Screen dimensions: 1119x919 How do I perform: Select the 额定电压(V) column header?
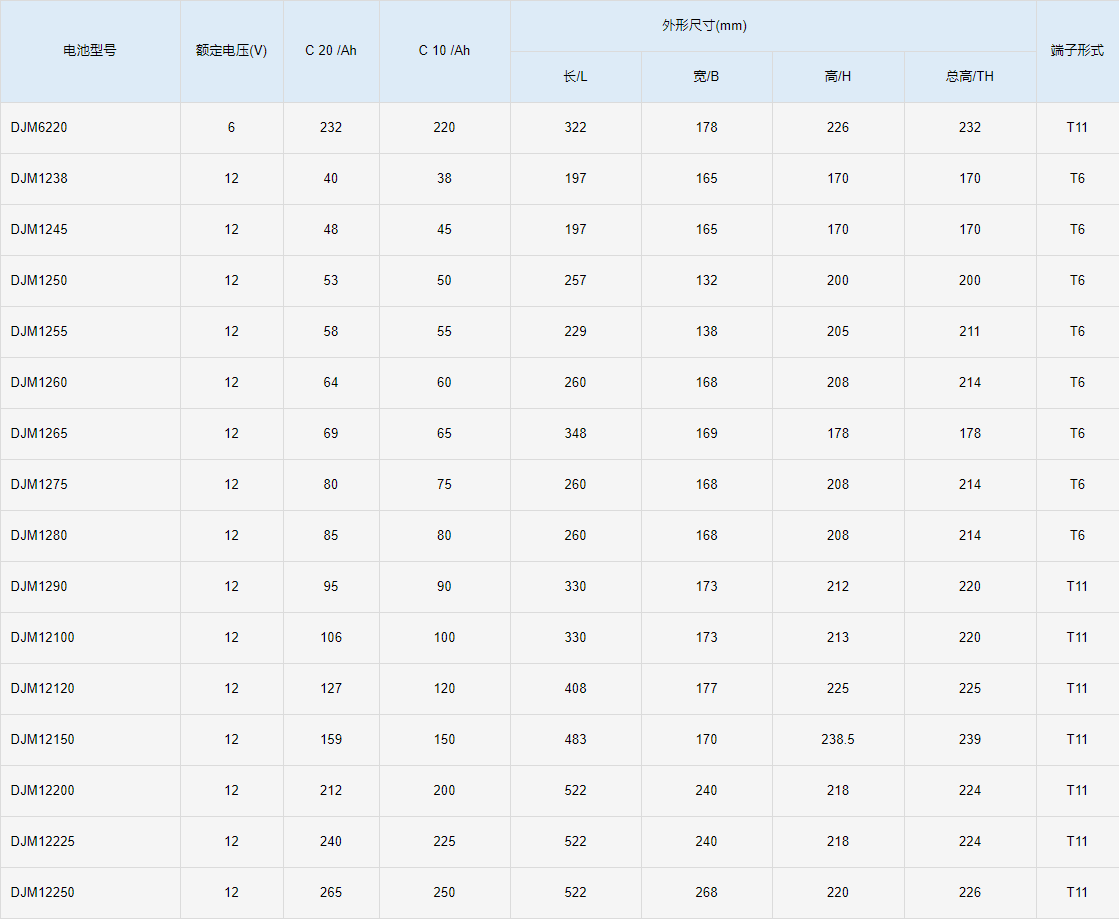click(231, 50)
